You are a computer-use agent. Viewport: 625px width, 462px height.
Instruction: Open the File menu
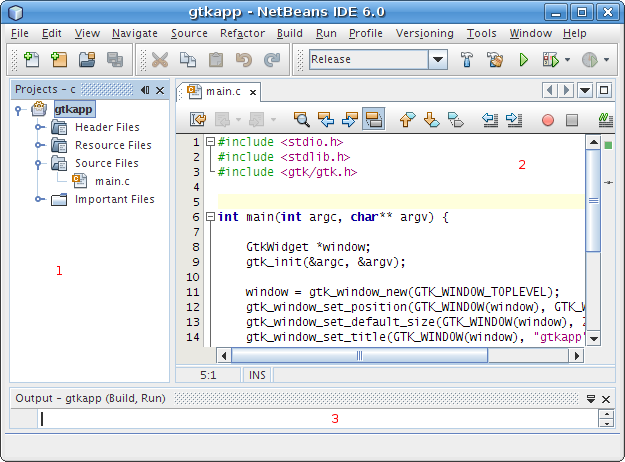tap(20, 33)
